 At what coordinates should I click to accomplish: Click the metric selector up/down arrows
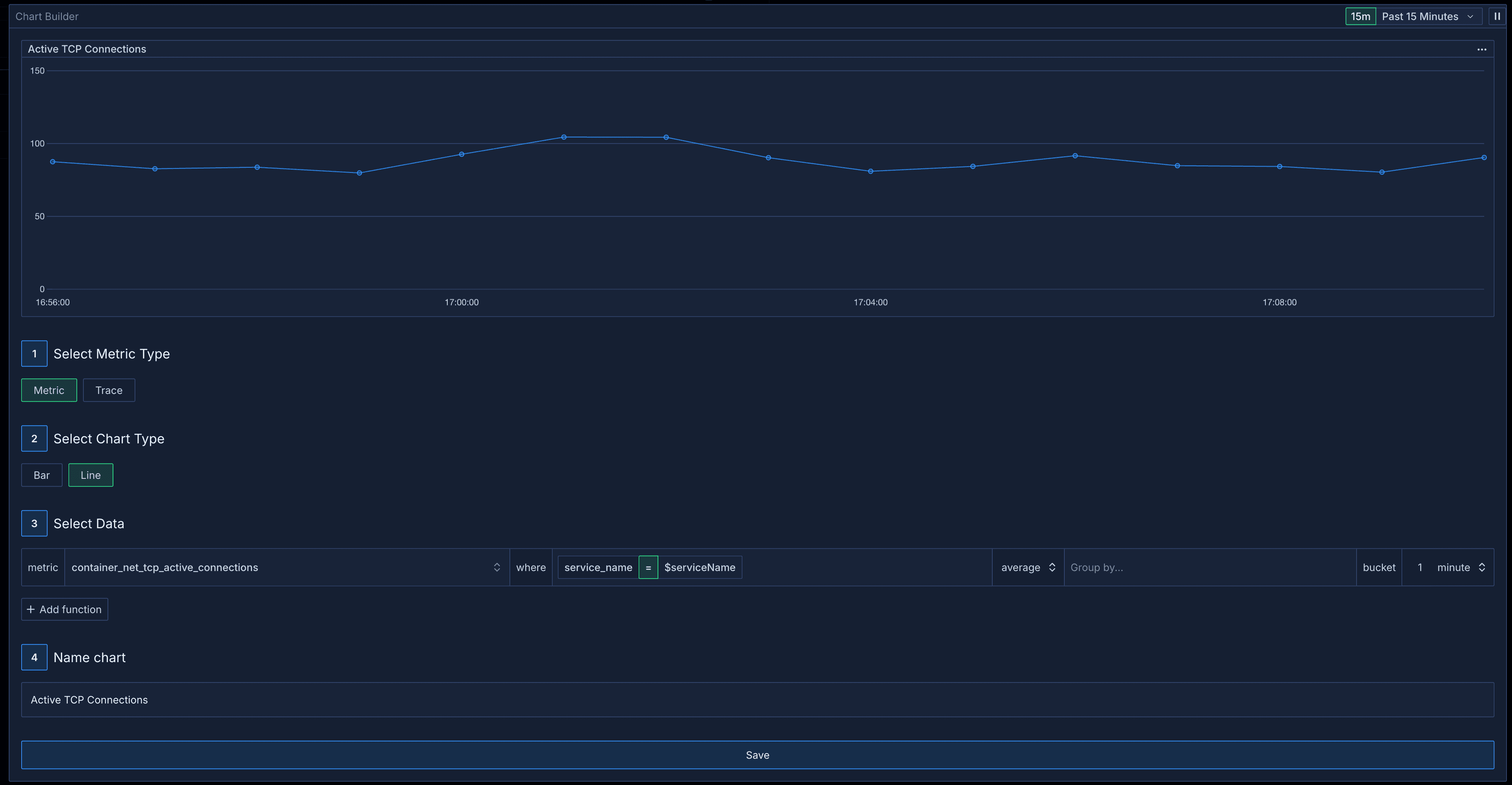click(x=496, y=567)
